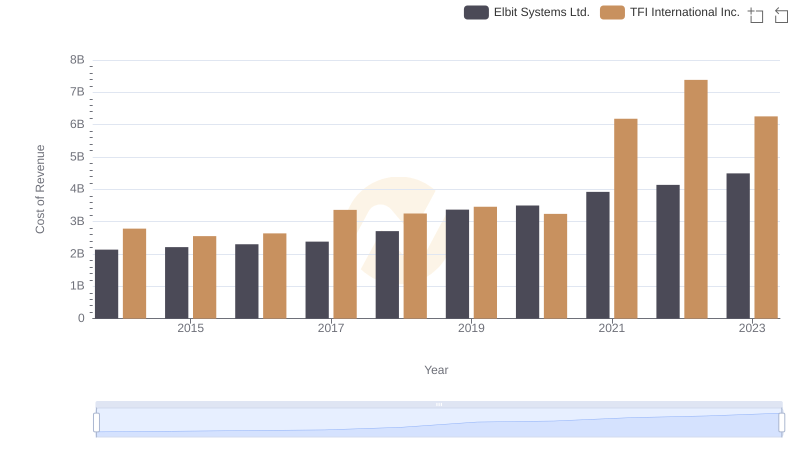The width and height of the screenshot is (800, 461).
Task: Click the 2017 x-axis label
Action: tap(331, 328)
